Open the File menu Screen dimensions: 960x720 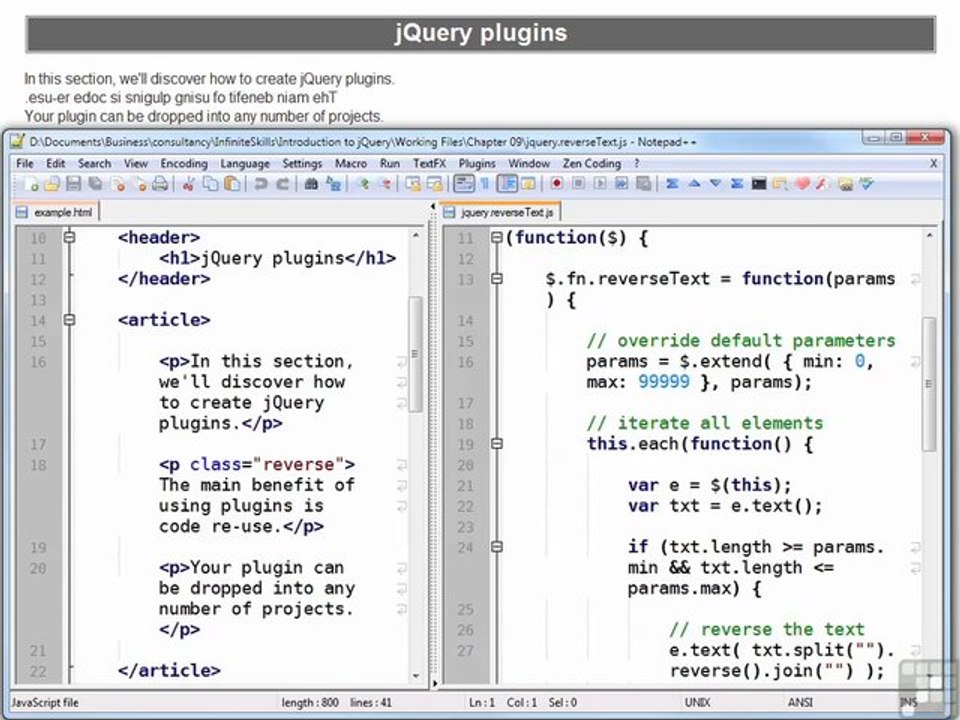(24, 163)
